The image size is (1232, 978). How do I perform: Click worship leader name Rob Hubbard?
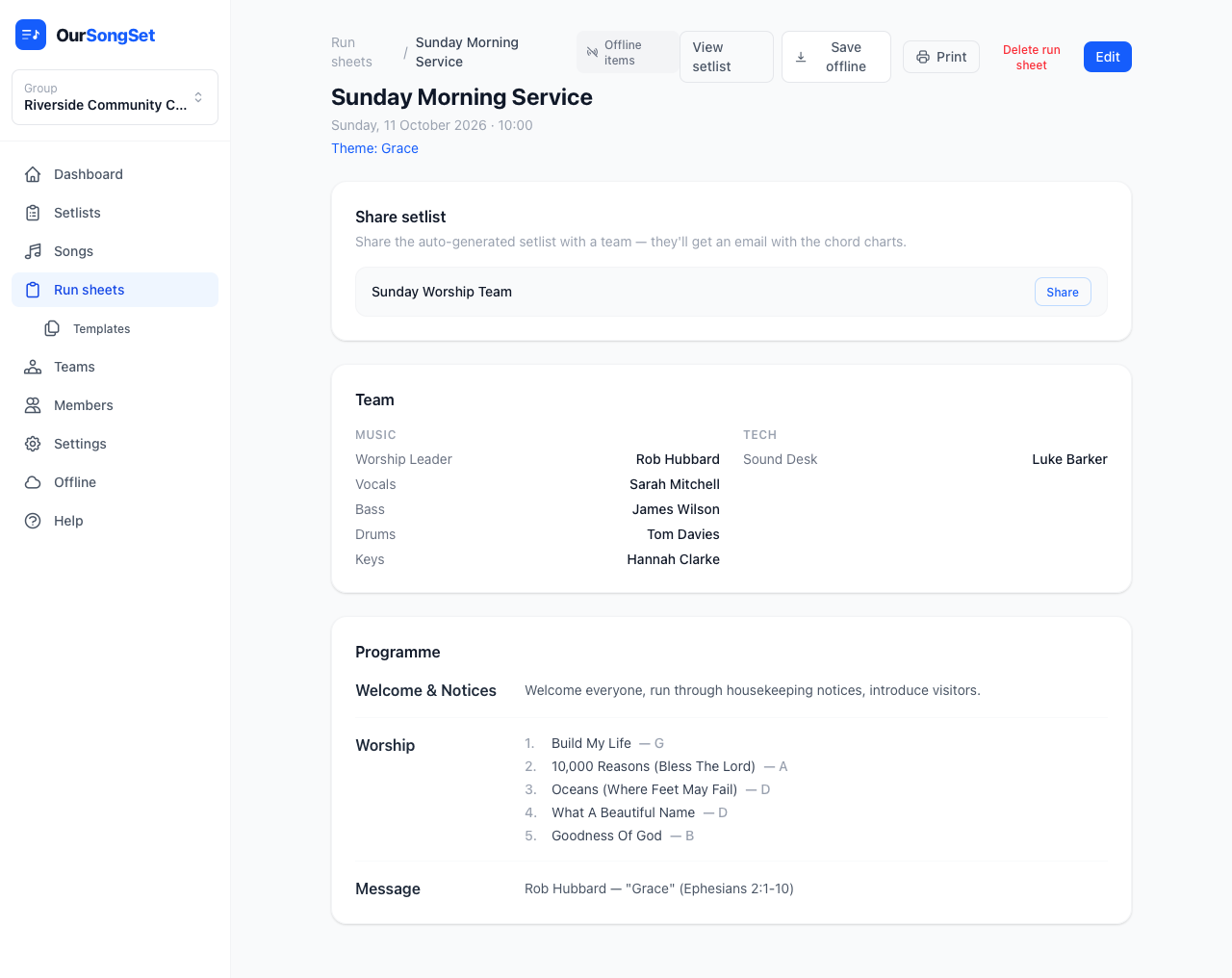point(678,459)
